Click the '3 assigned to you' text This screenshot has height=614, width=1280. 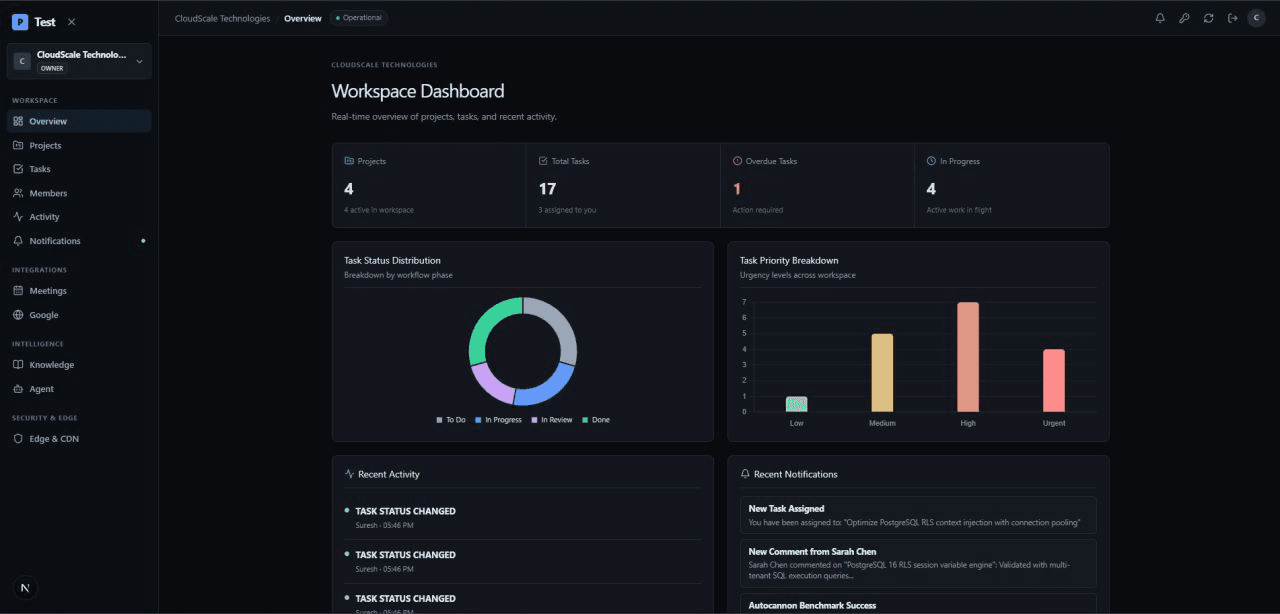(x=568, y=210)
